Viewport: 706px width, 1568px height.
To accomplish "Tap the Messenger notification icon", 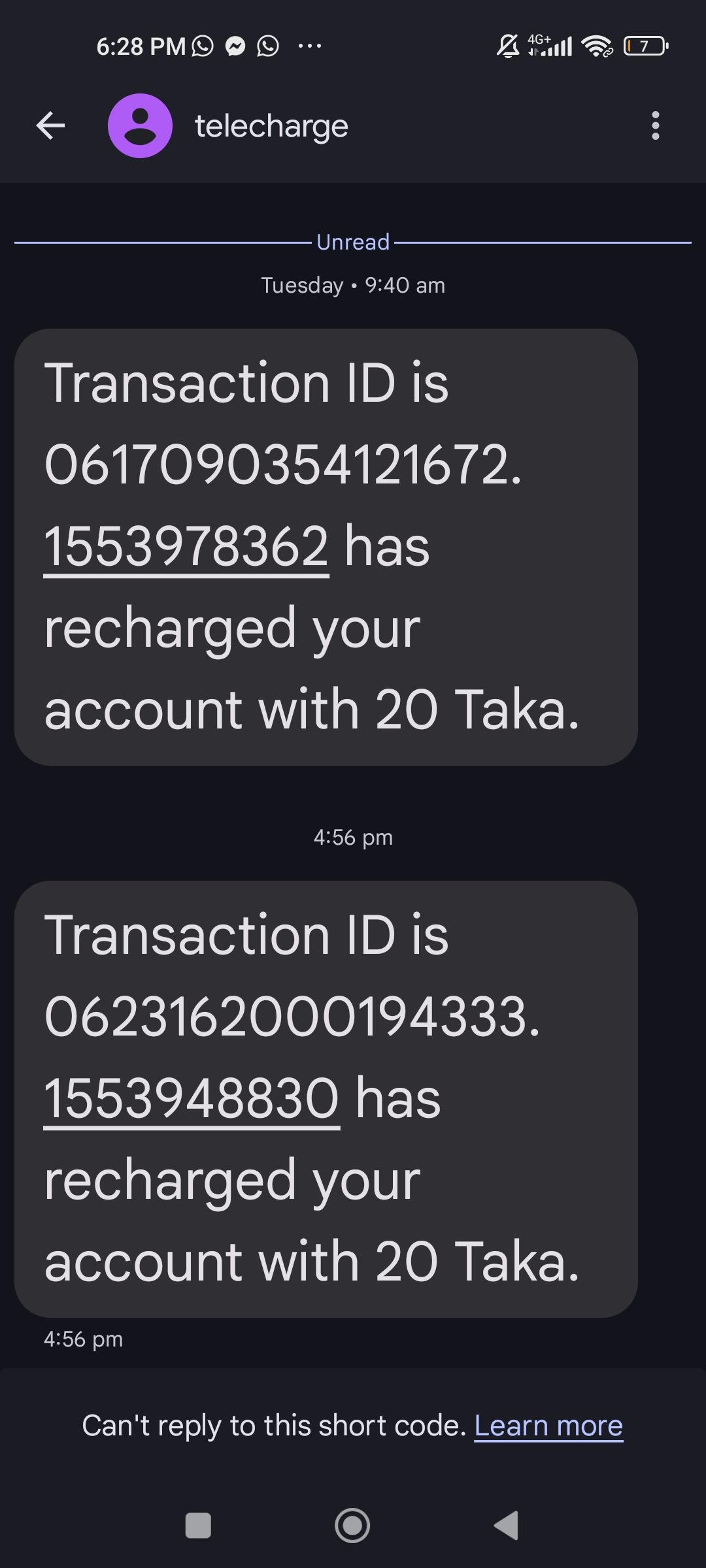I will pyautogui.click(x=235, y=46).
